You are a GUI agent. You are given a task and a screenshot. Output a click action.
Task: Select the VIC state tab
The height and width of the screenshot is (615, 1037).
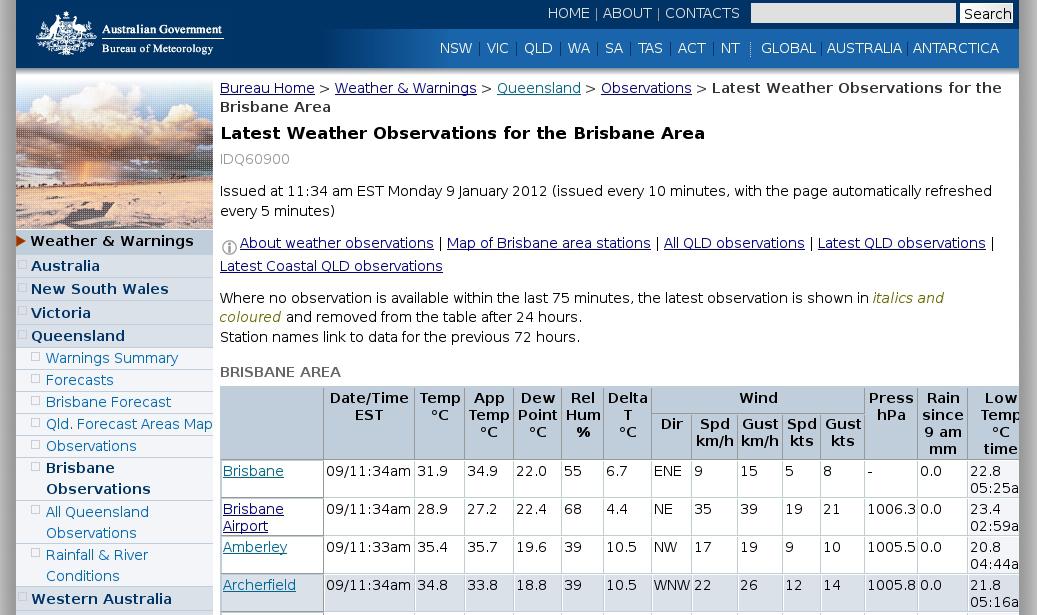(497, 48)
